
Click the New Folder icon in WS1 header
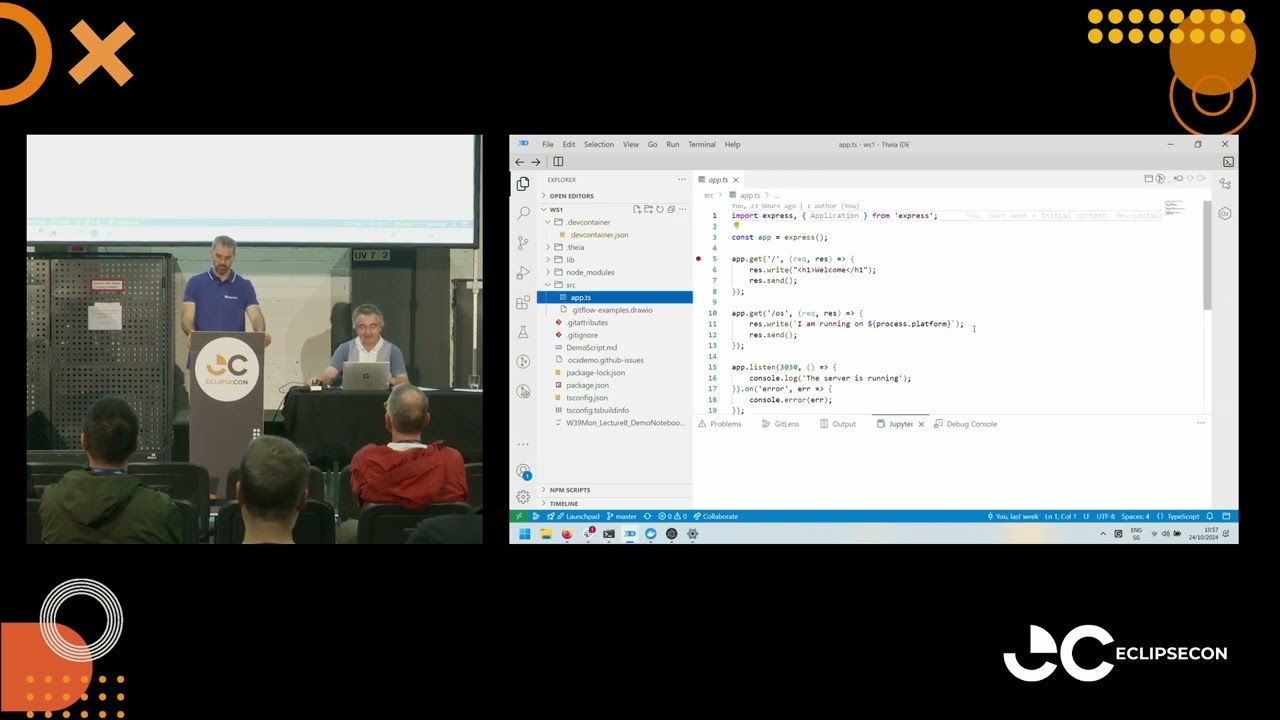648,210
